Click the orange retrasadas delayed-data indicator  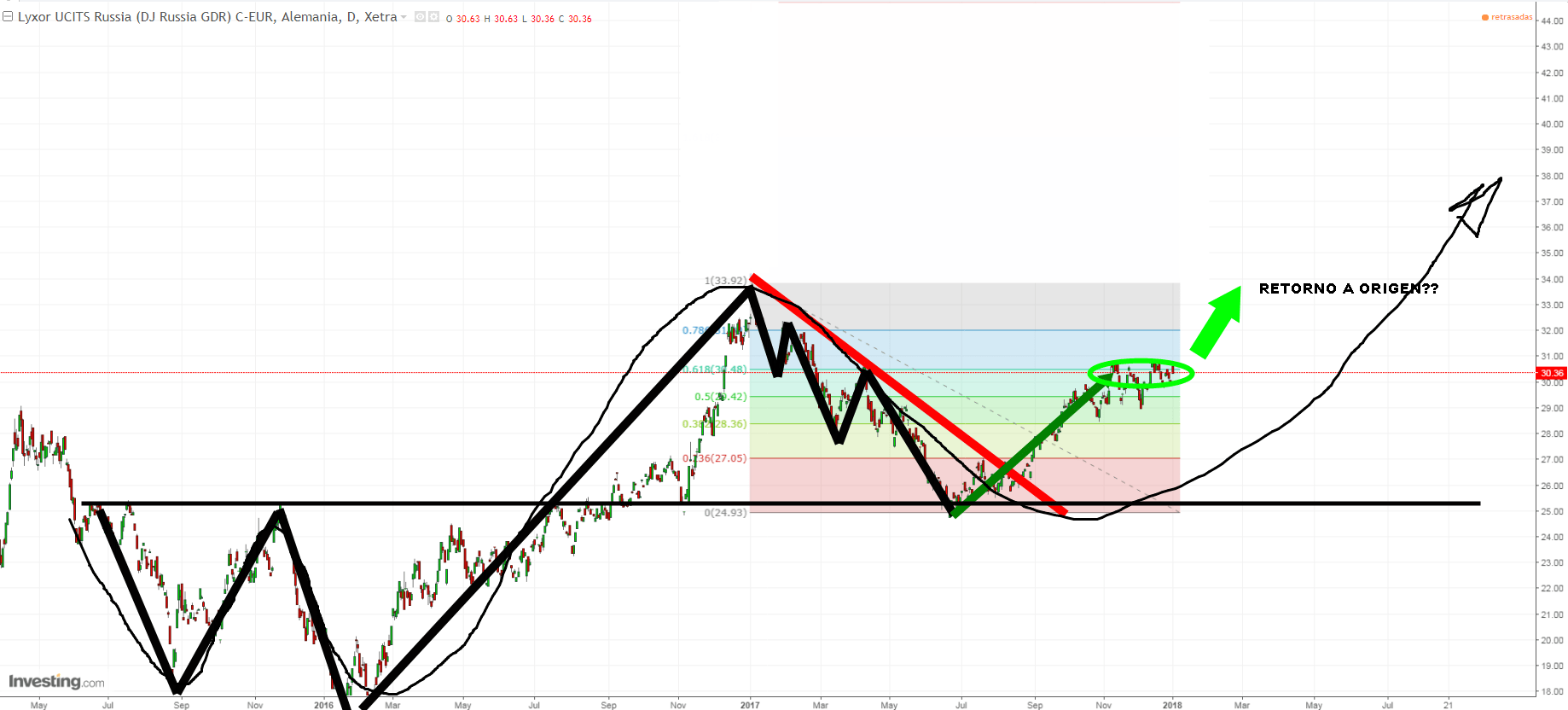tap(1507, 17)
